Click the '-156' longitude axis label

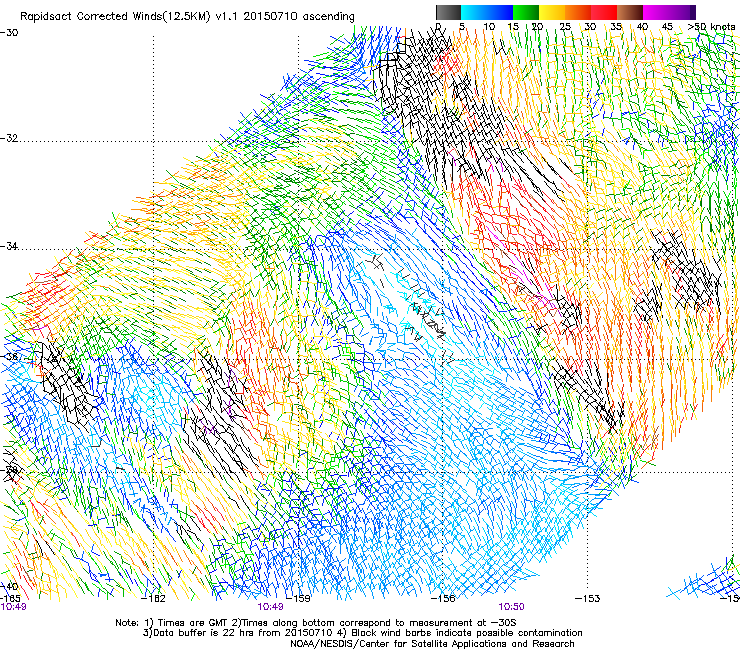coord(443,599)
